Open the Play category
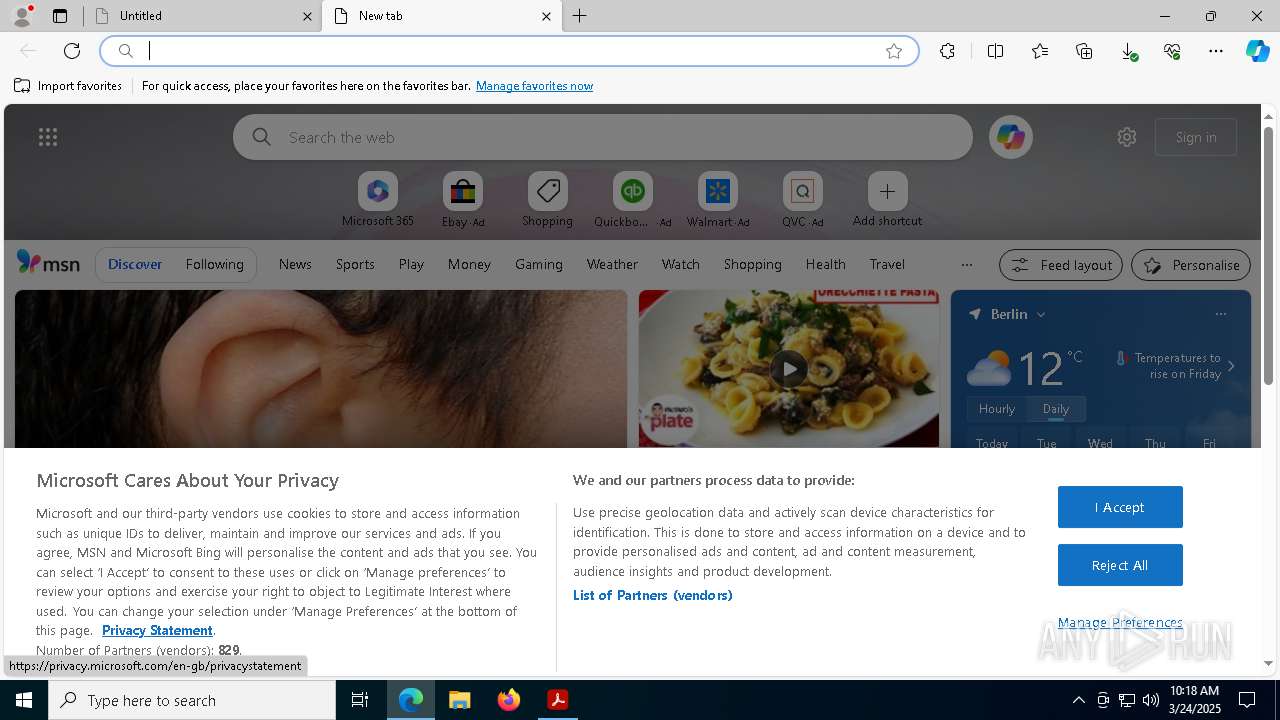This screenshot has width=1280, height=720. [411, 264]
